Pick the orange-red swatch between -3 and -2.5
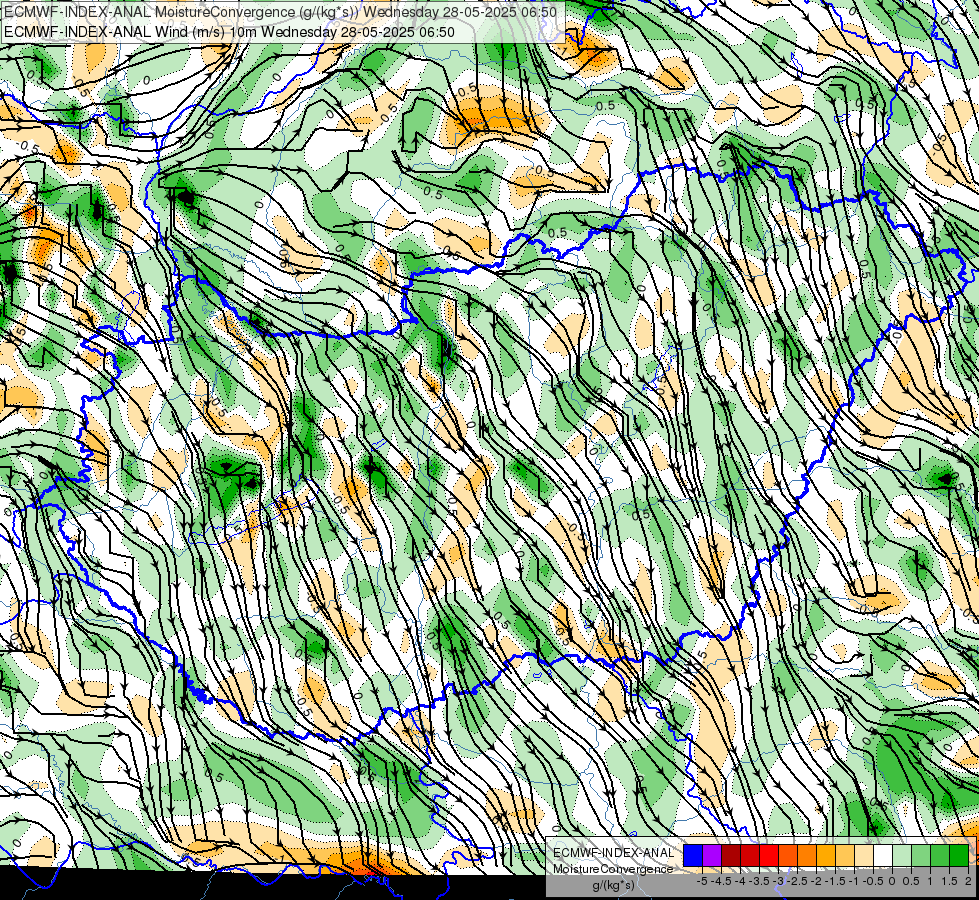 point(788,856)
